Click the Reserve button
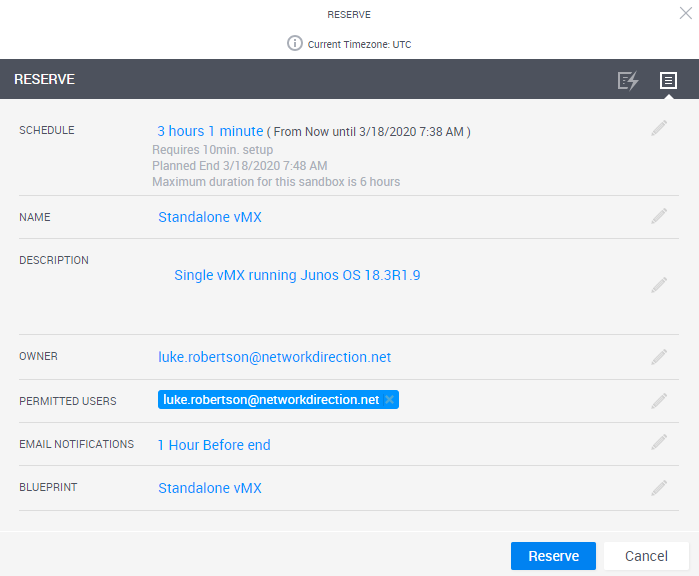 coord(553,556)
